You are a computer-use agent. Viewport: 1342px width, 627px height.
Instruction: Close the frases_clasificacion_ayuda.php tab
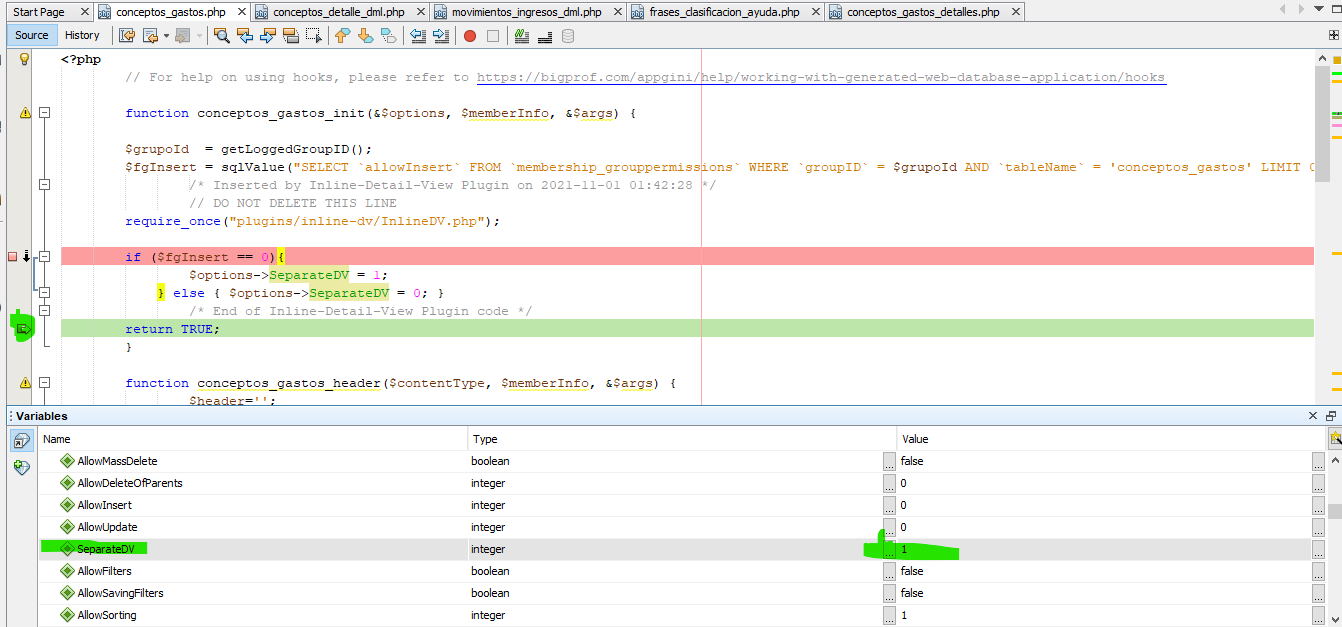(x=815, y=12)
